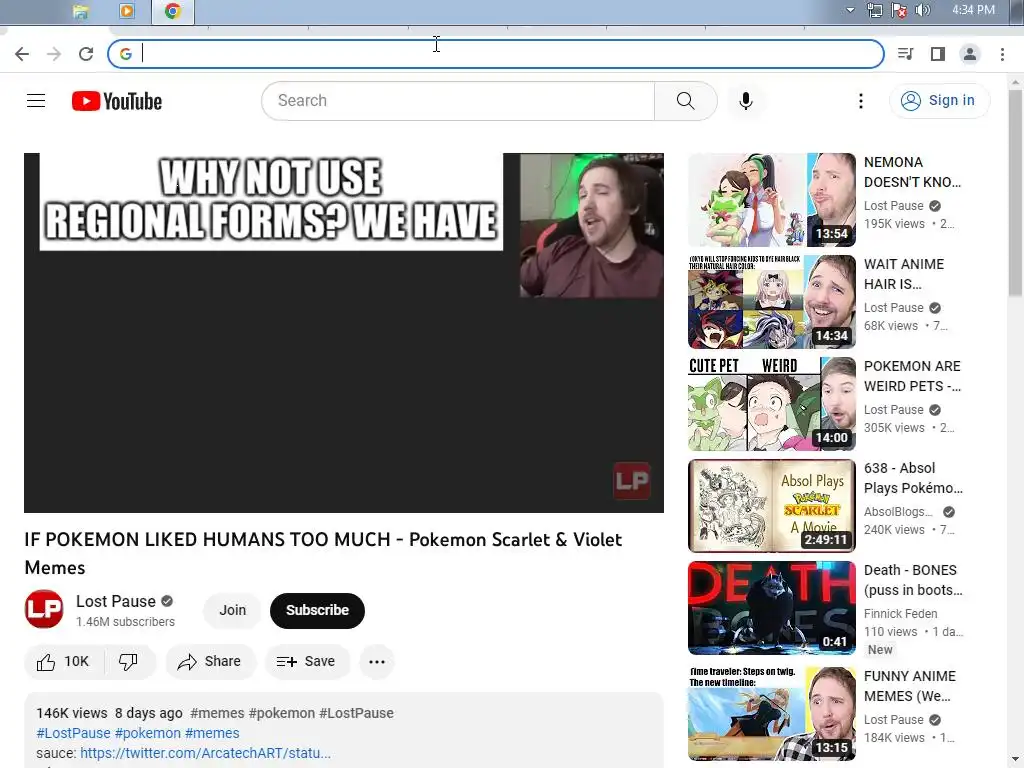Open Chrome three-dot menu

point(1002,54)
